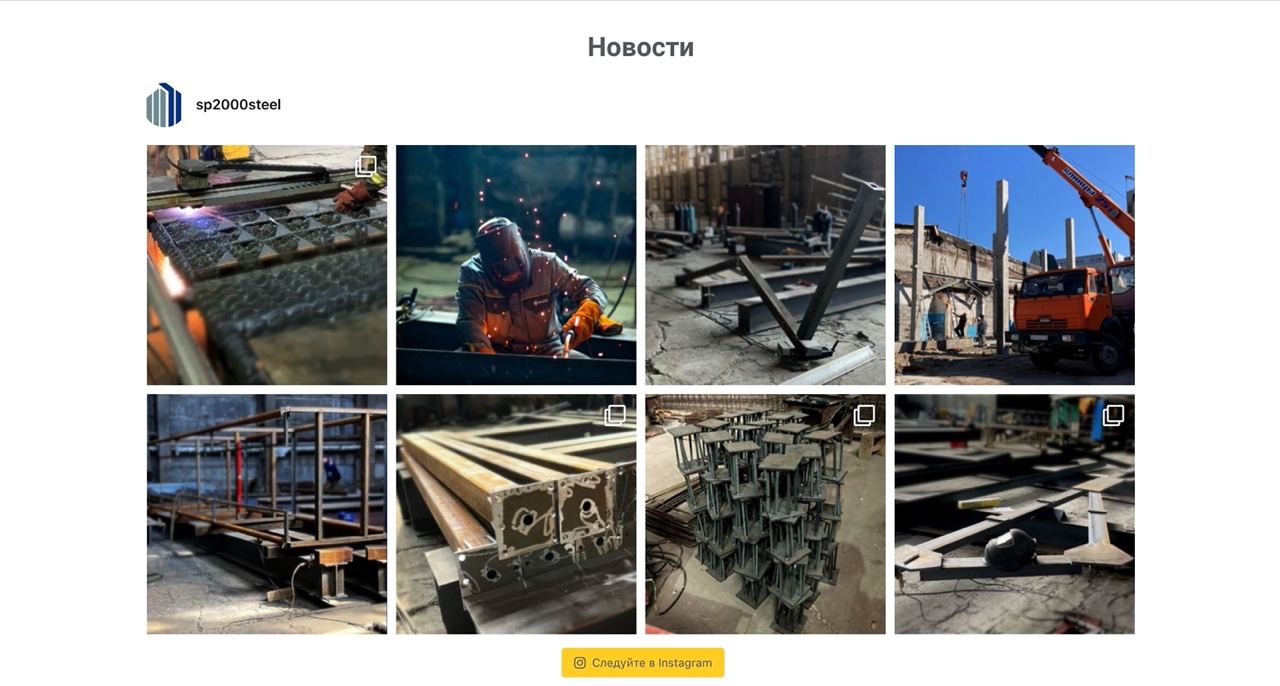Open the angled steel column photo
Image resolution: width=1280 pixels, height=686 pixels.
pos(765,265)
